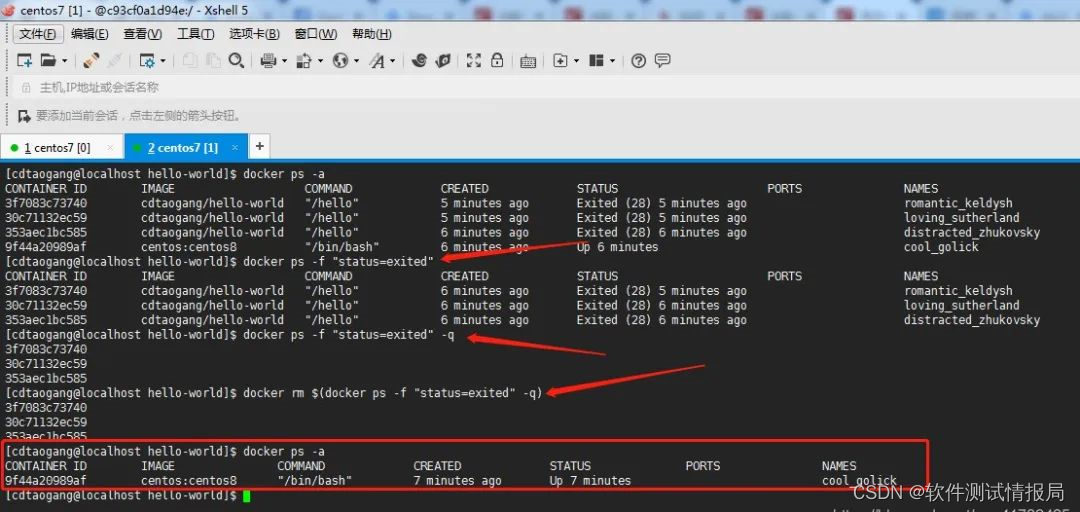Expand the file transfer dropdown arrow

[320, 61]
